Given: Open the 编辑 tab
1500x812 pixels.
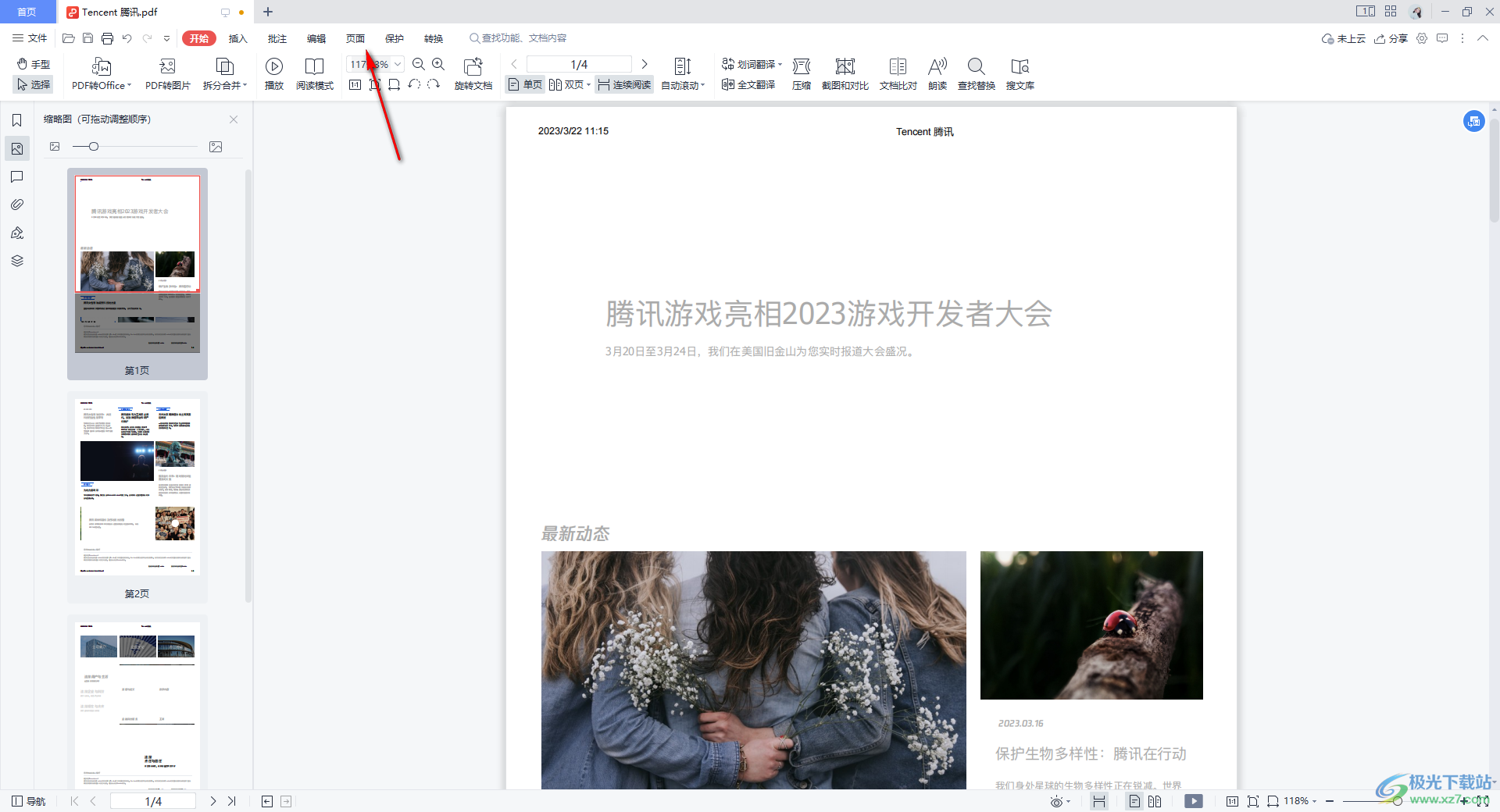Looking at the screenshot, I should pos(316,38).
